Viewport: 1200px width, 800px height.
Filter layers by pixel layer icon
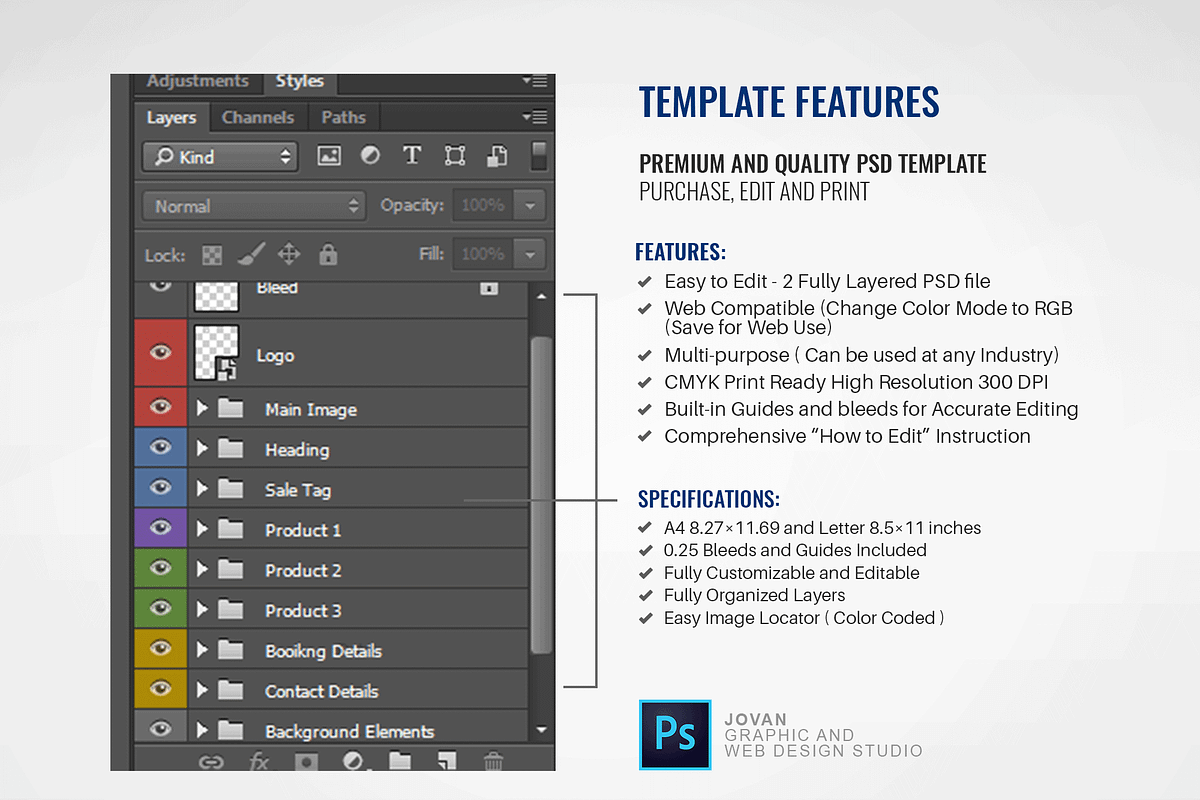click(x=329, y=156)
